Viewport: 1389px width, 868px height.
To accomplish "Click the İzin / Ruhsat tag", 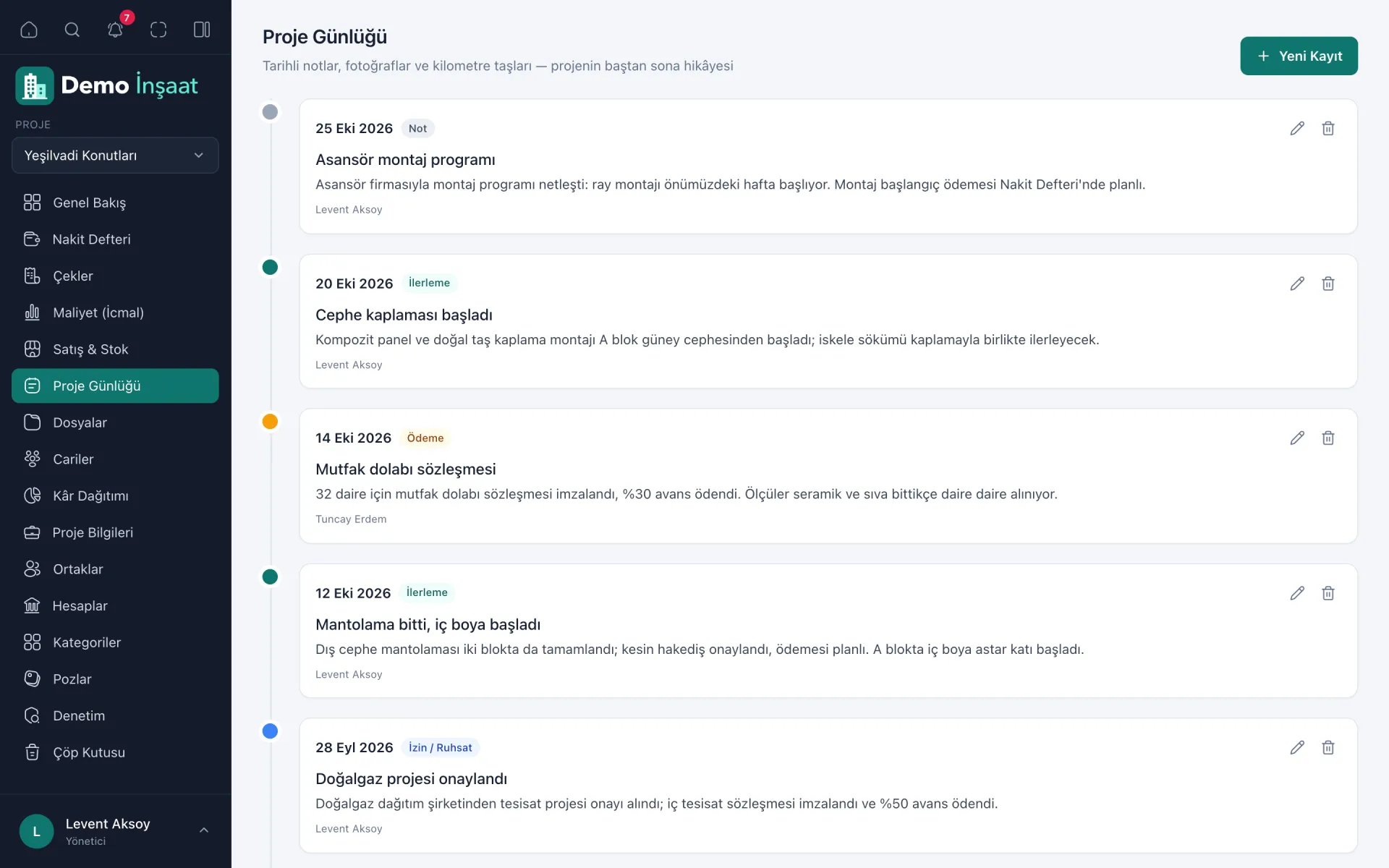I will coord(440,747).
